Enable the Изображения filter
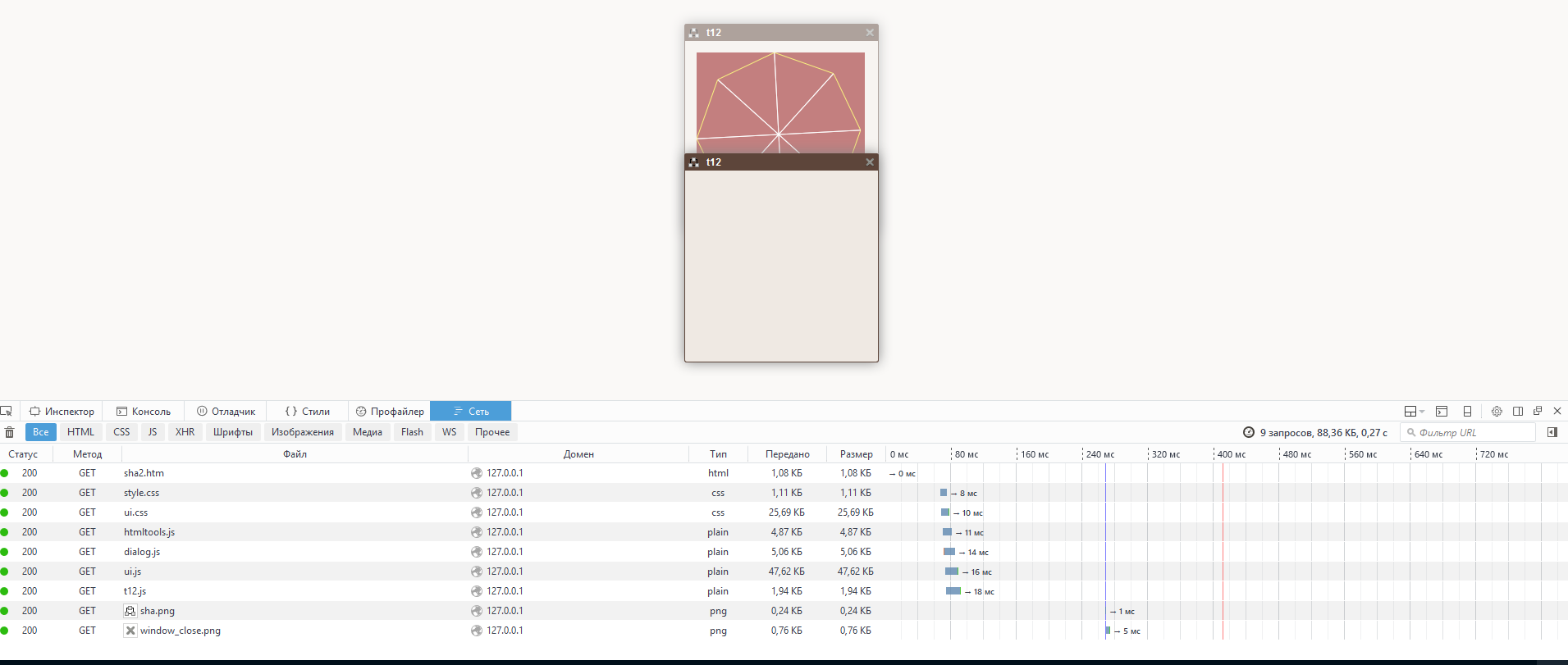This screenshot has height=665, width=1568. click(302, 432)
